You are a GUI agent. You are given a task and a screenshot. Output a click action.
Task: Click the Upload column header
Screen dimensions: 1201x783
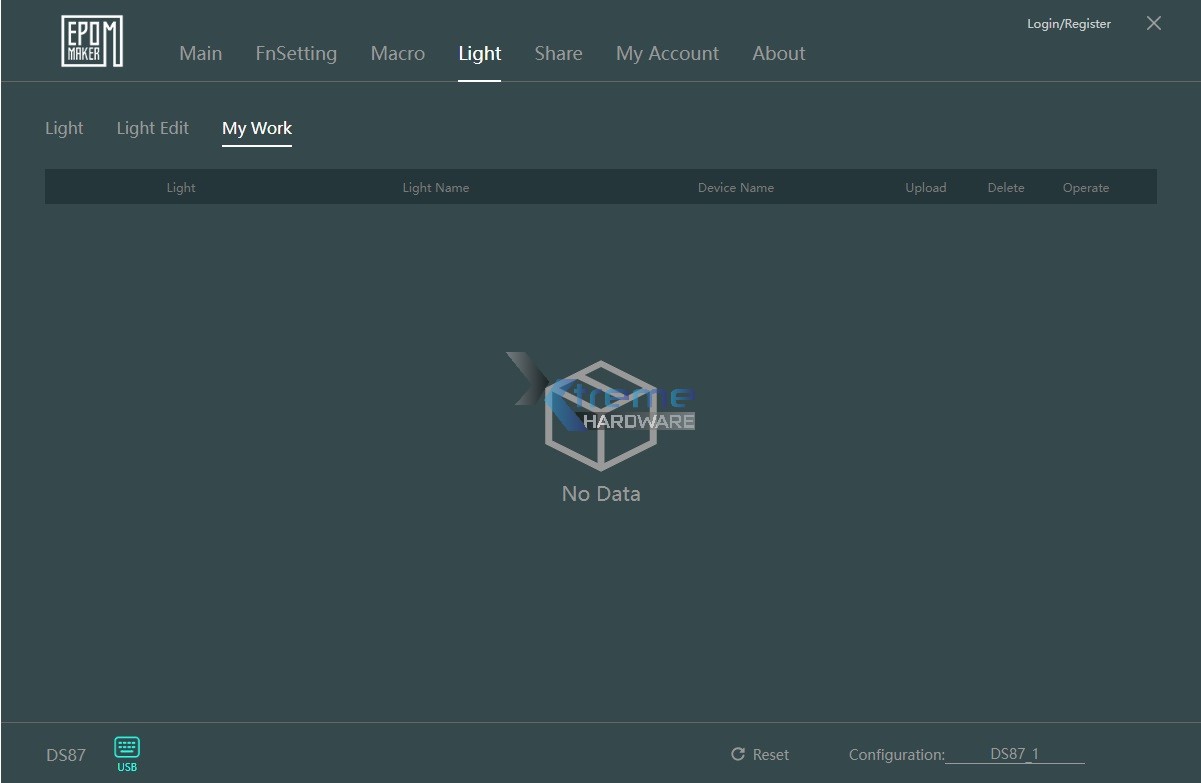(925, 187)
